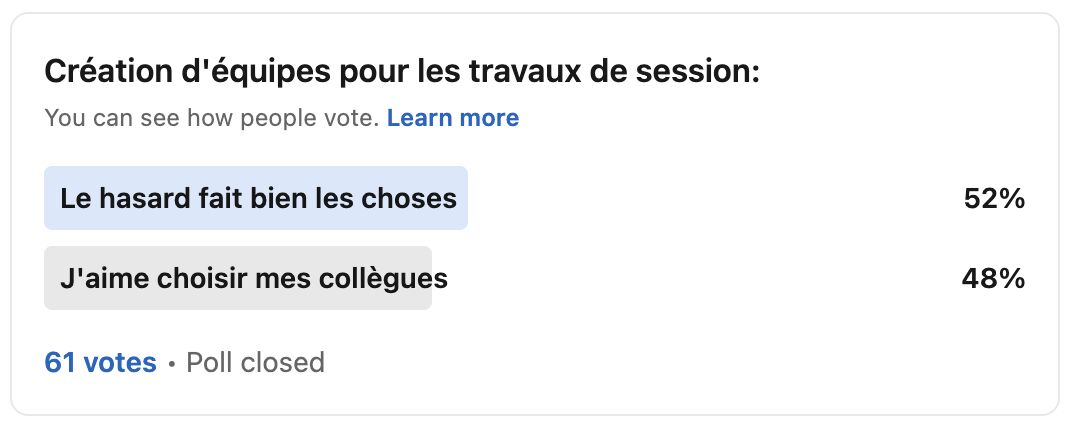Open the Learn more link
The height and width of the screenshot is (424, 1072).
click(x=453, y=118)
